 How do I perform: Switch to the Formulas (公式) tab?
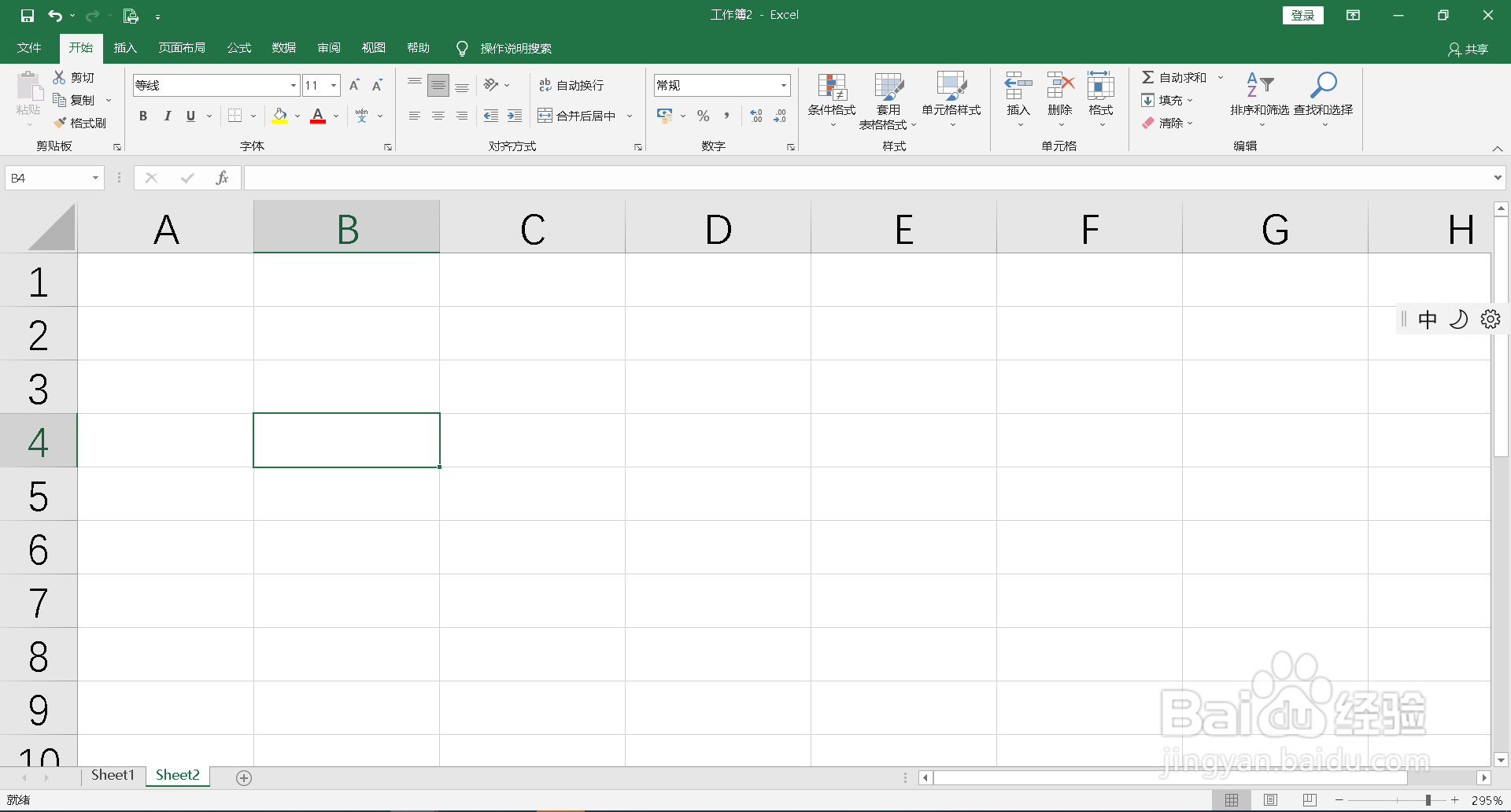(239, 48)
